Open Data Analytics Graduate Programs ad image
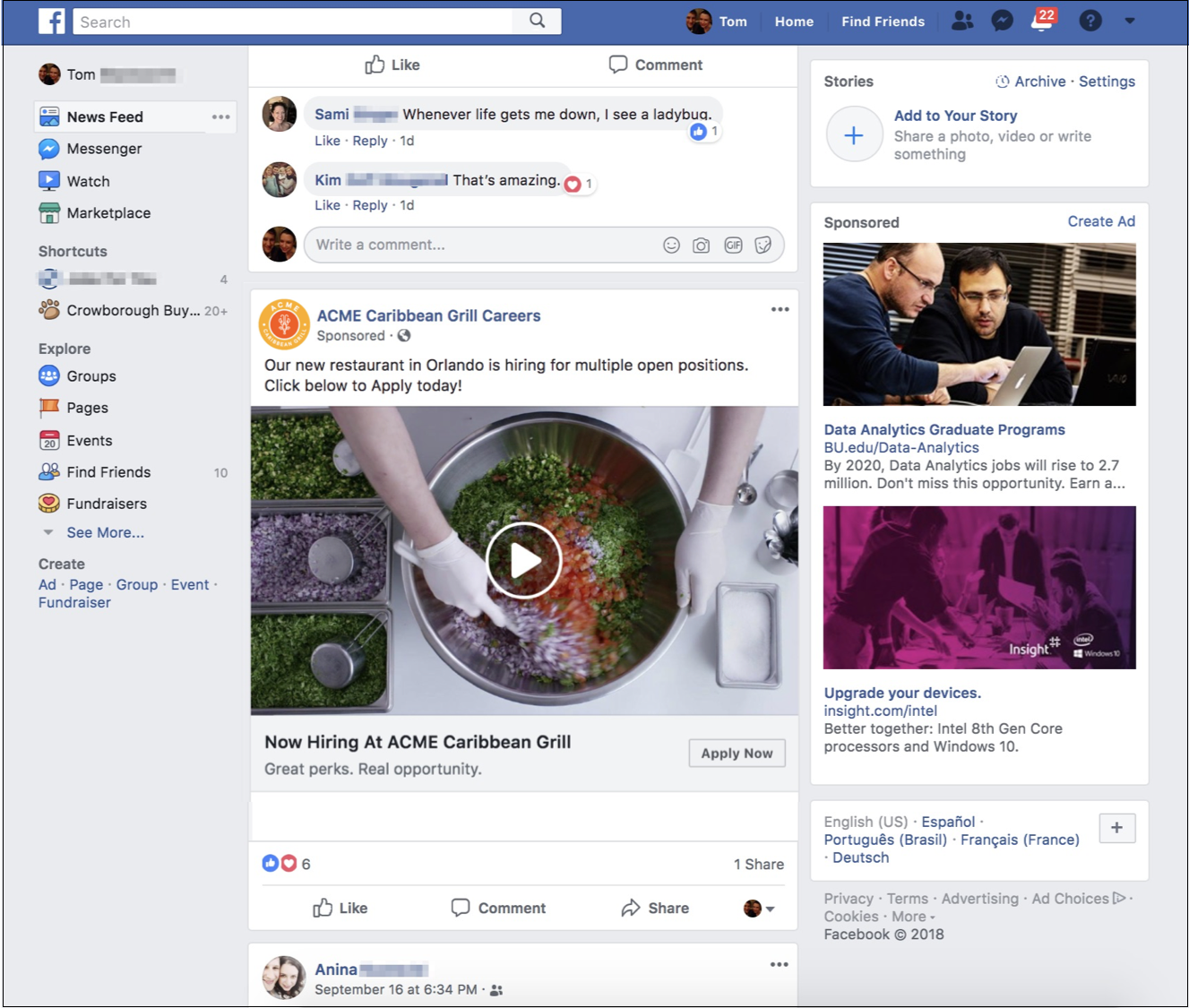This screenshot has width=1189, height=1008. [x=979, y=324]
